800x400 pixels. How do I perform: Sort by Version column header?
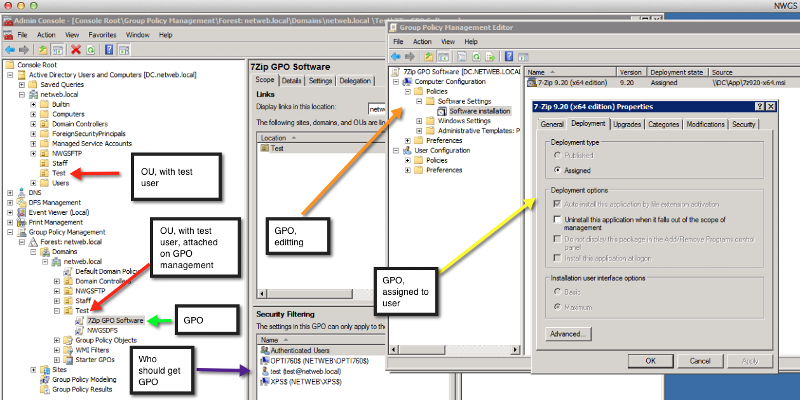632,72
